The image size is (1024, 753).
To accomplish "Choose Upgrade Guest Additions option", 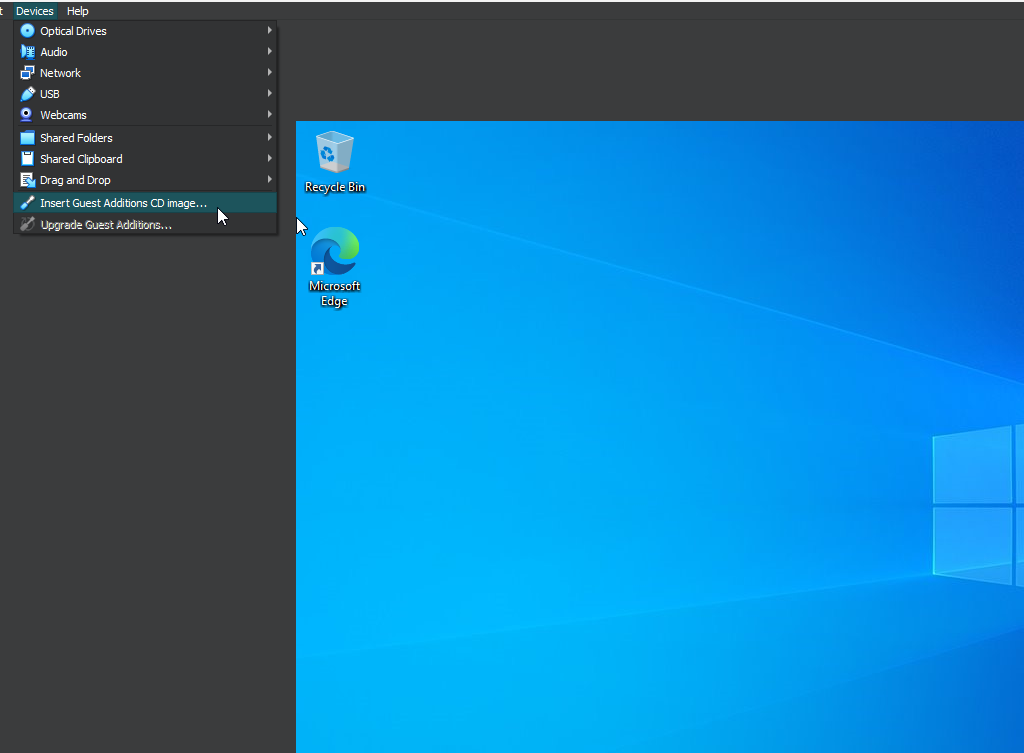I will pos(106,225).
